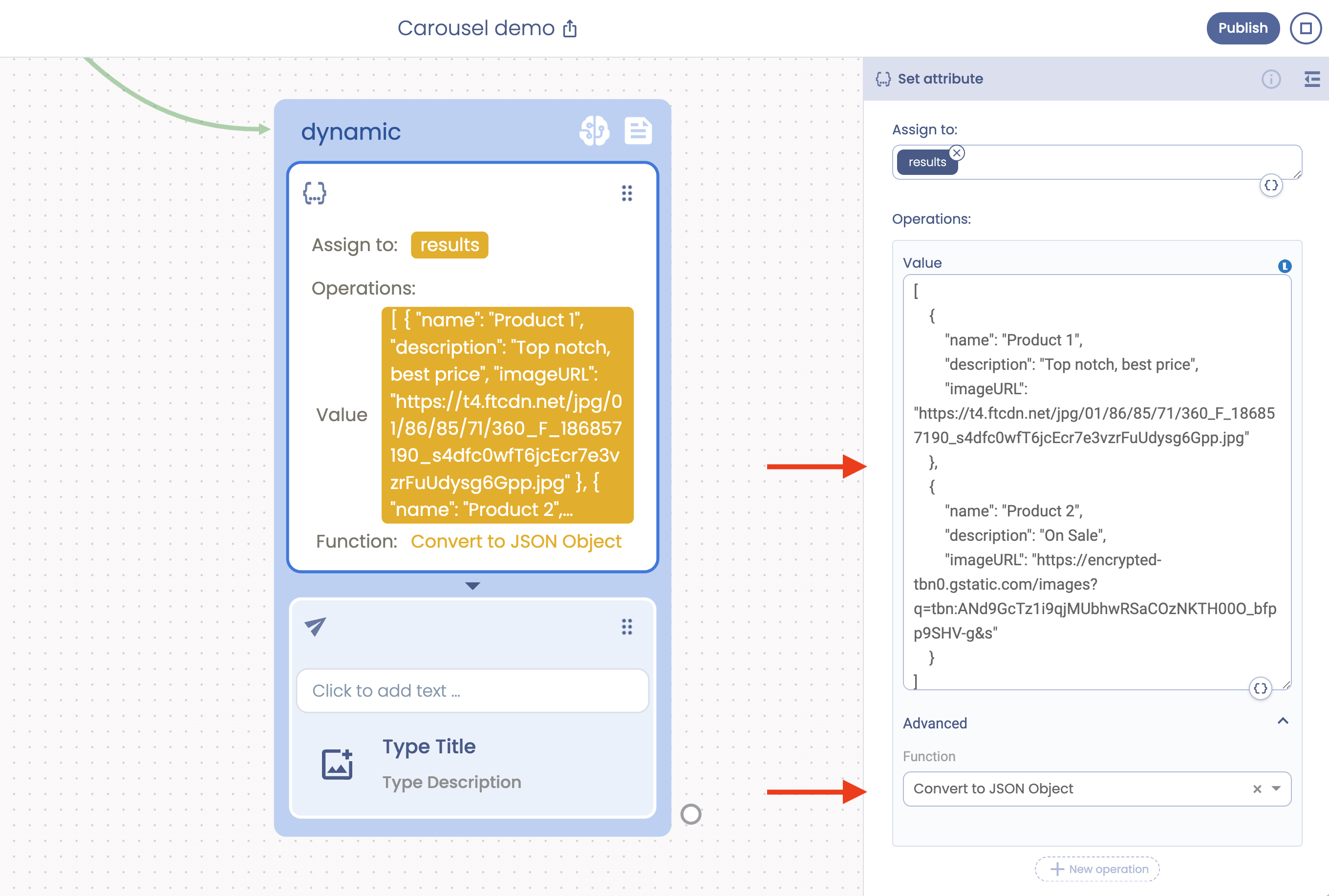Insert a variable using the {} icon below results
The height and width of the screenshot is (896, 1329).
click(x=1271, y=185)
